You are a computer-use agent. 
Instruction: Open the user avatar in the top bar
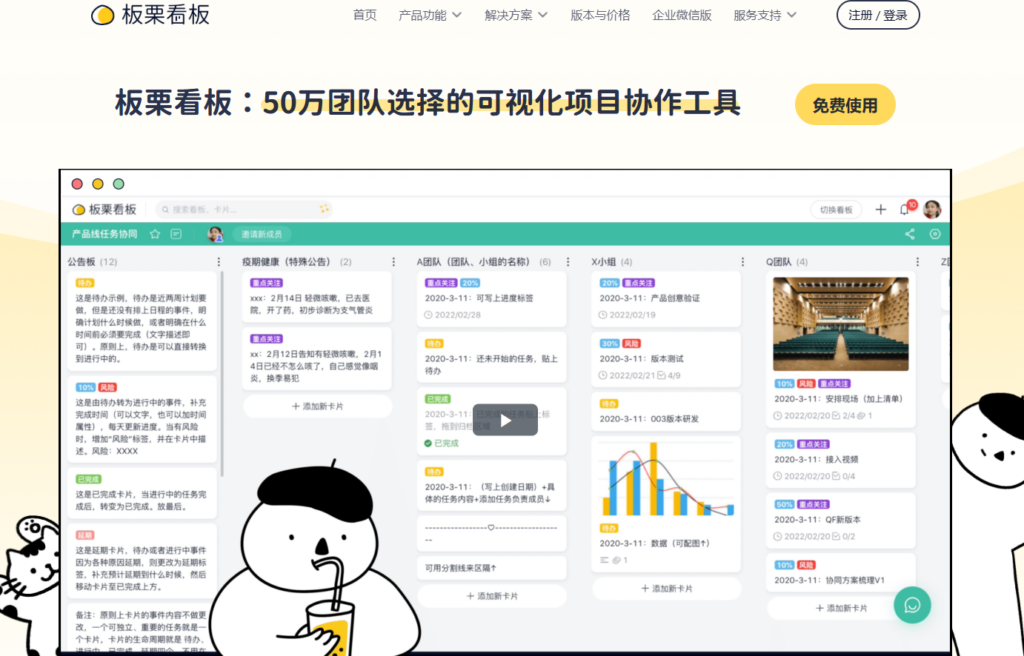[931, 209]
